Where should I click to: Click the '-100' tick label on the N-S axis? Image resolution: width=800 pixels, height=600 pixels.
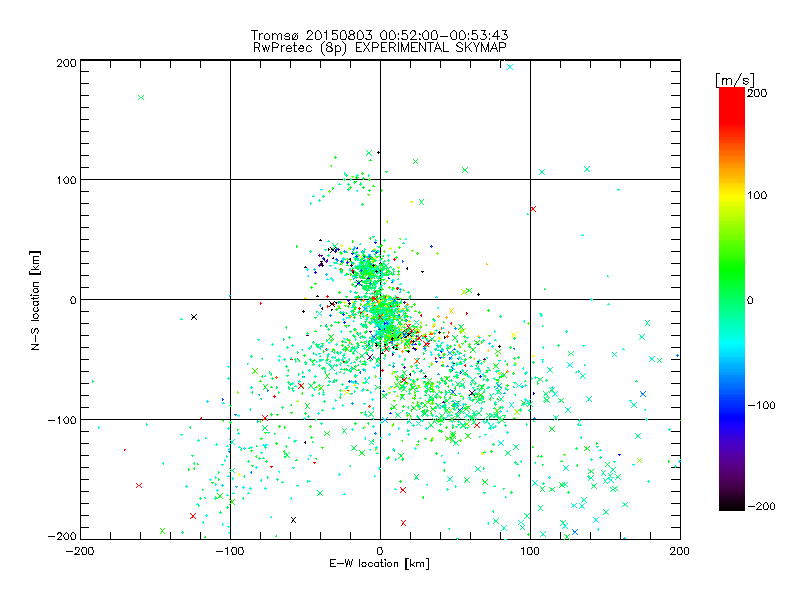tap(62, 420)
